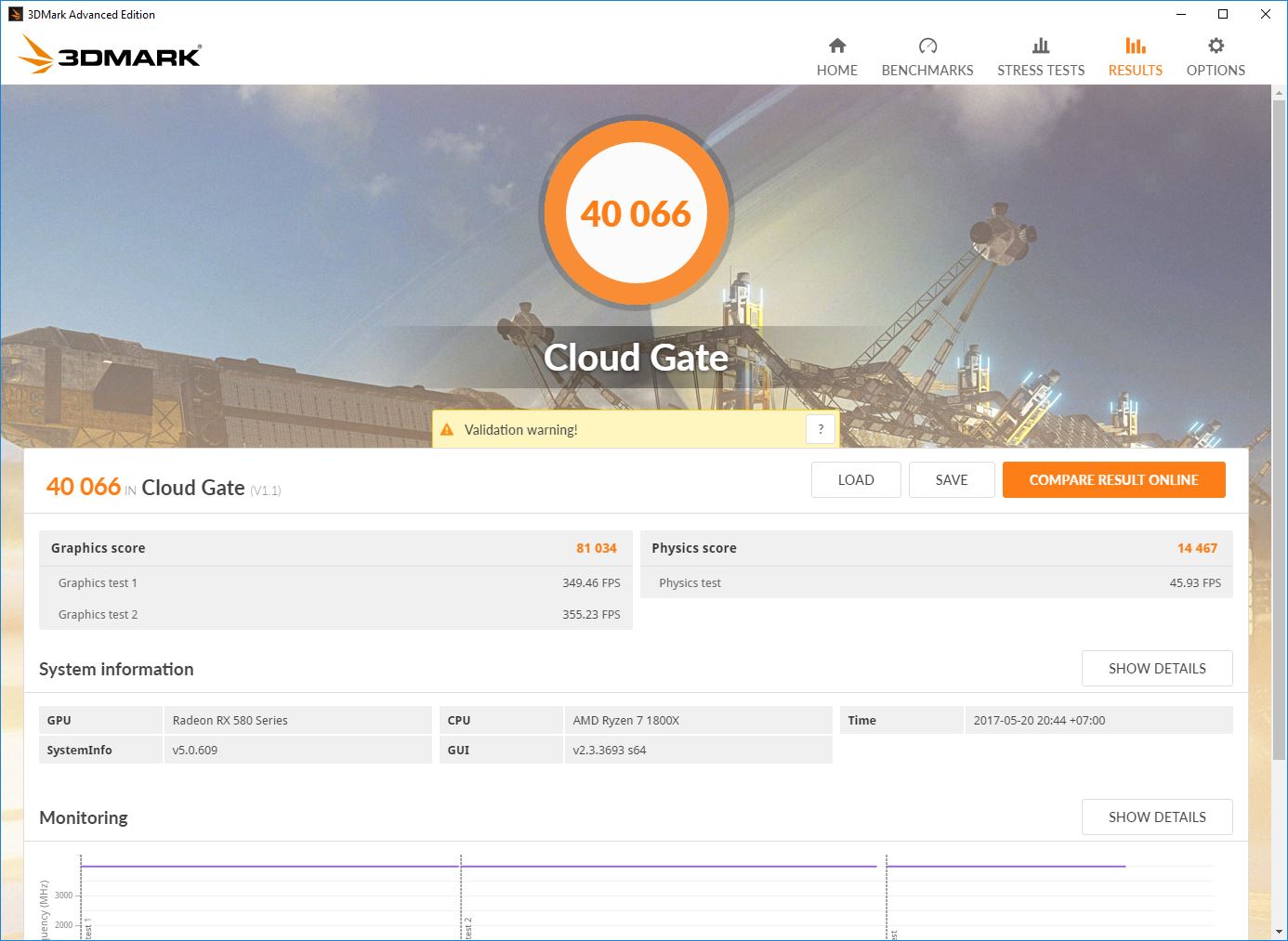1288x941 pixels.
Task: Click the GUI version v2.3.3693 s64
Action: [610, 751]
